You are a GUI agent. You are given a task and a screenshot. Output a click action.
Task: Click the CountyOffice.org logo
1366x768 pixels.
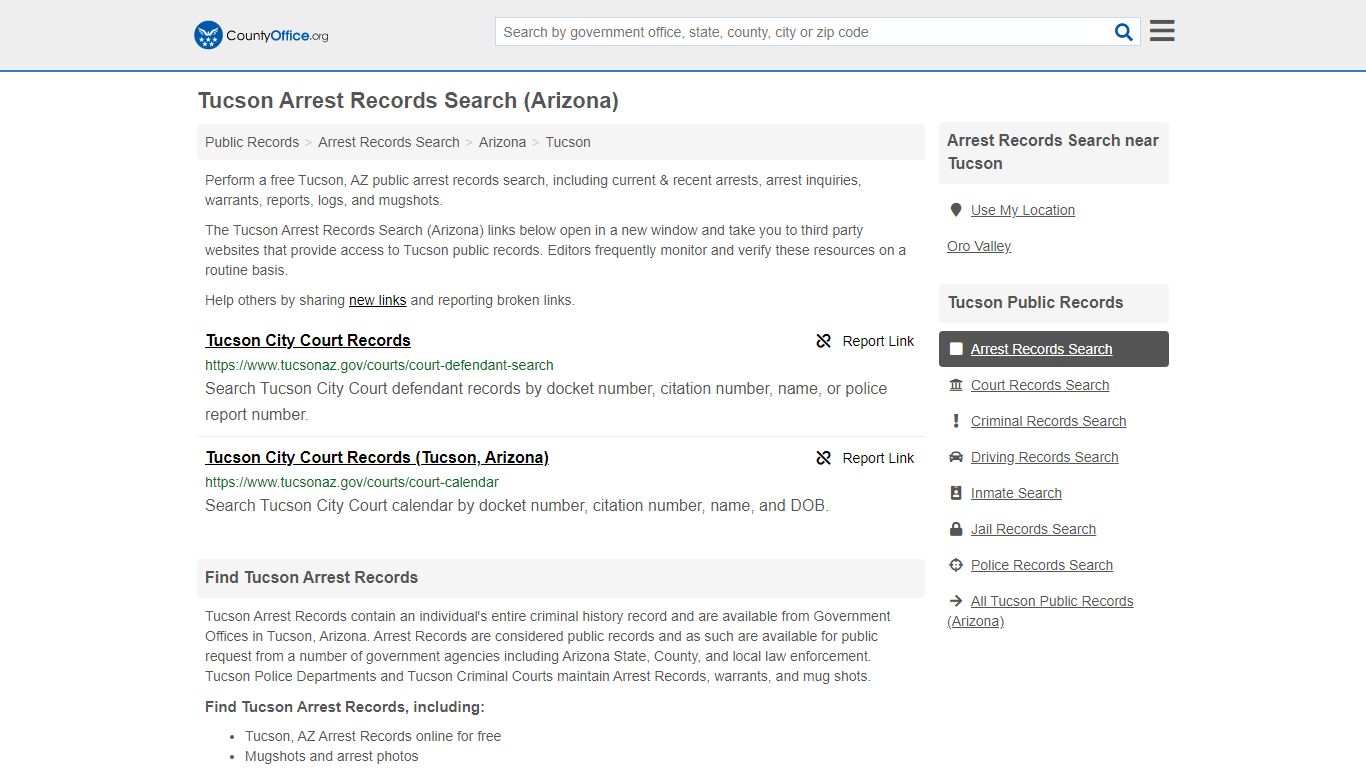point(261,35)
